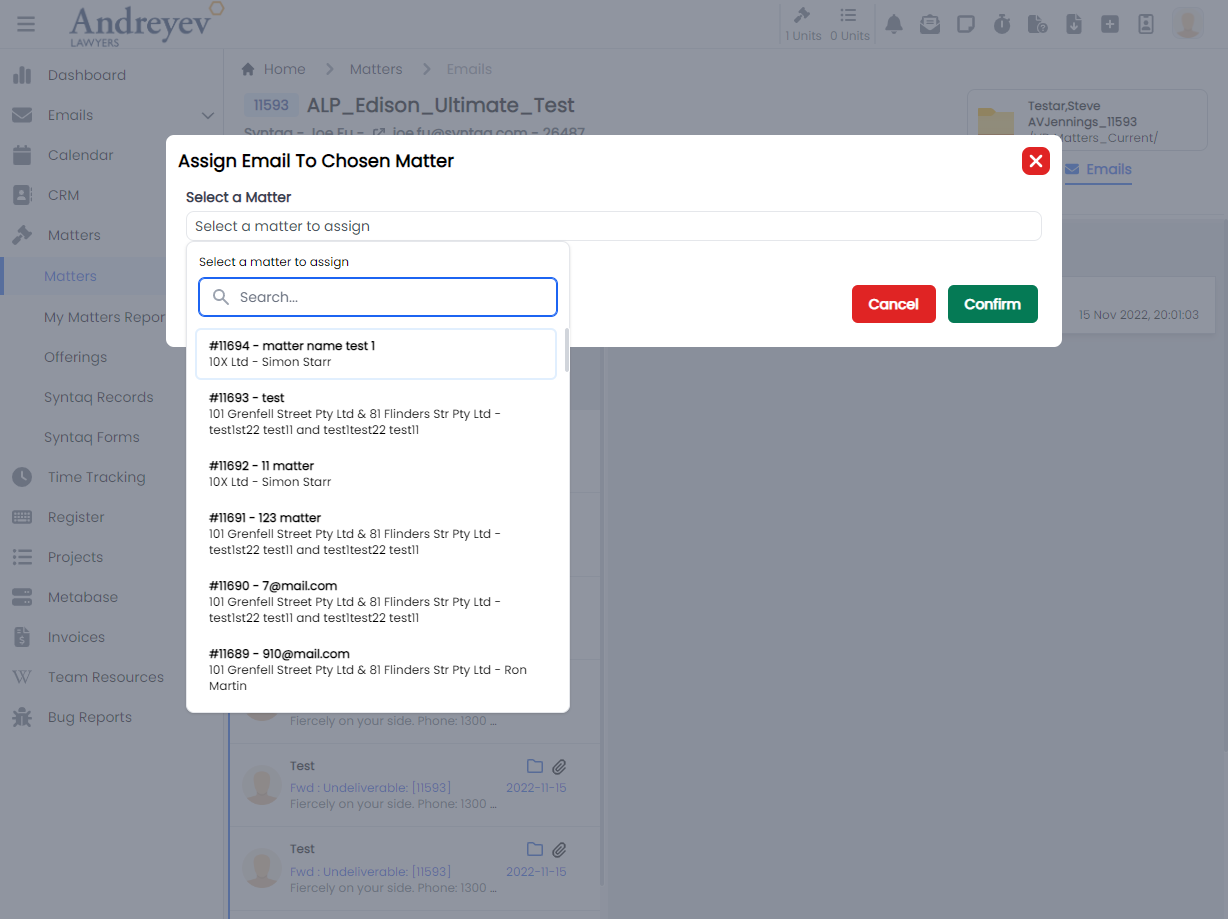Close the Assign Email dialog with red X
The height and width of the screenshot is (919, 1228).
pyautogui.click(x=1035, y=161)
